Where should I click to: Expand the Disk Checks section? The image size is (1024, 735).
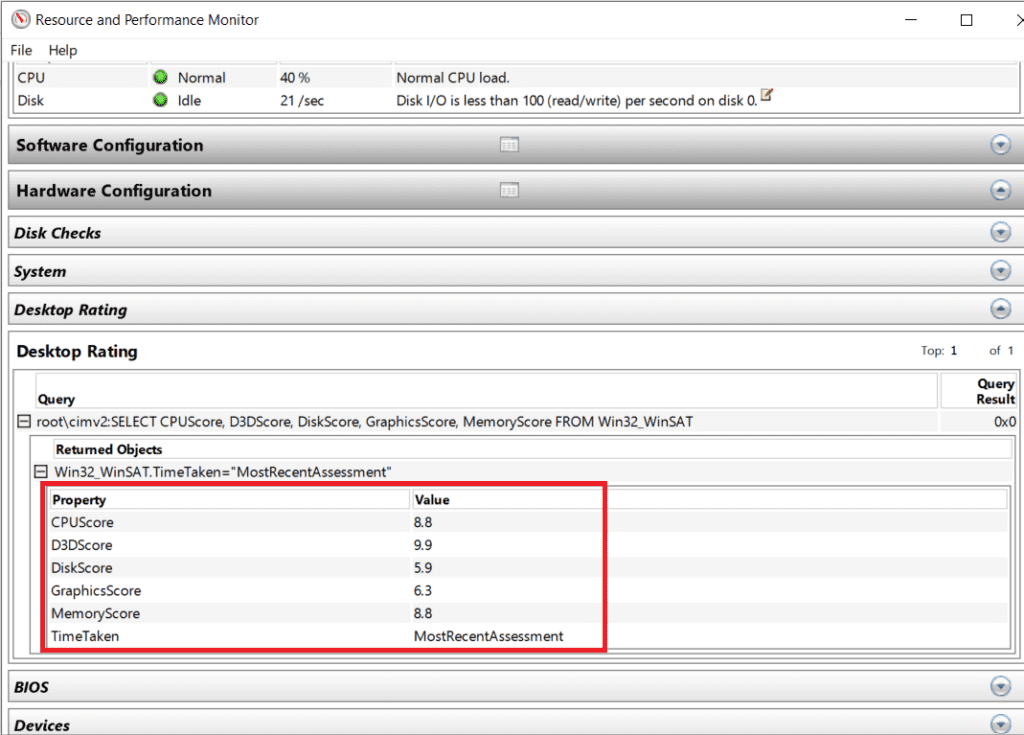[1000, 232]
